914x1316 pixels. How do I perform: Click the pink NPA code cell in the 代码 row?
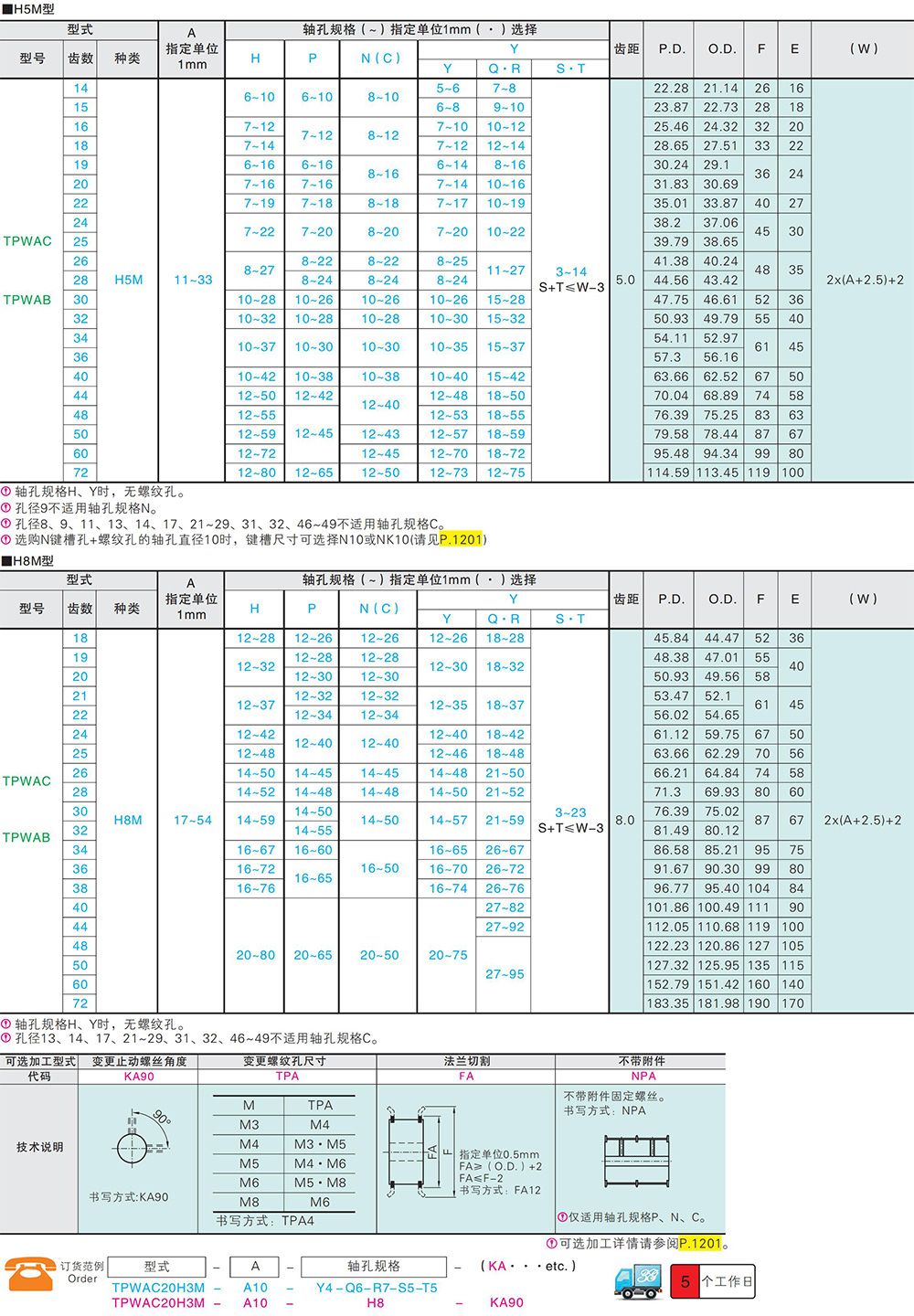tap(643, 1077)
